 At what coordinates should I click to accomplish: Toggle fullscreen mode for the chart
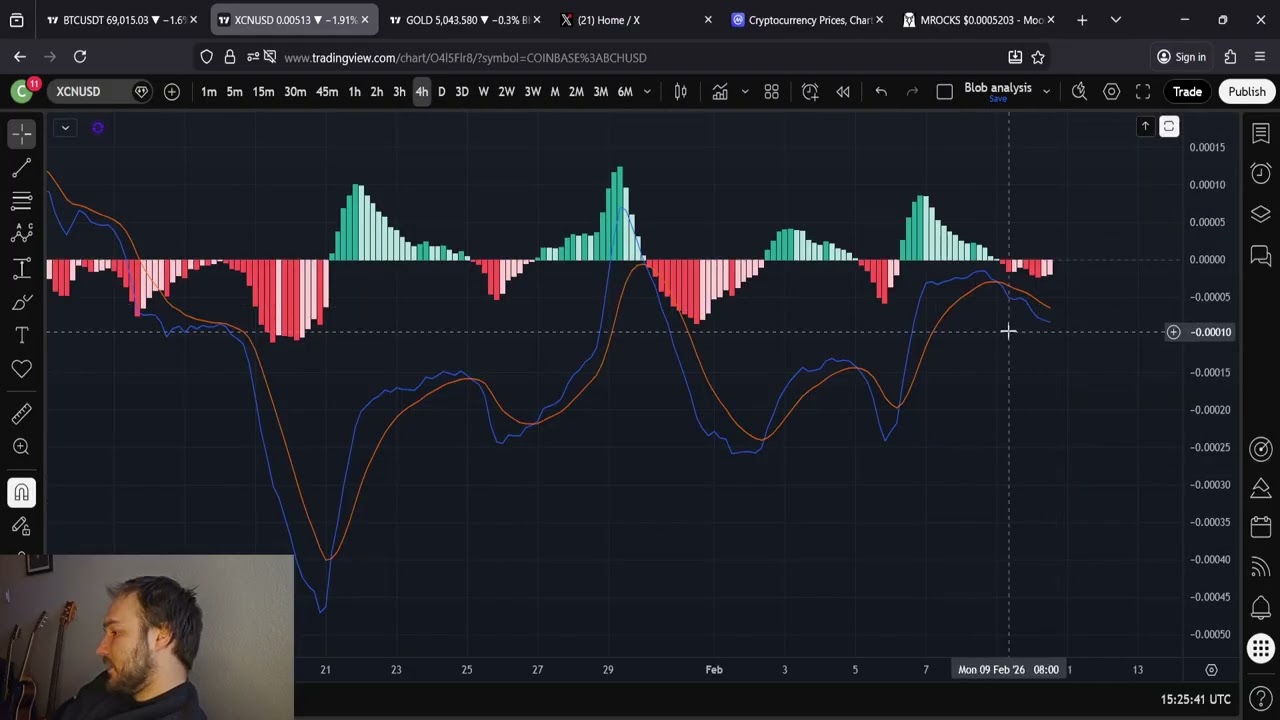click(1143, 92)
